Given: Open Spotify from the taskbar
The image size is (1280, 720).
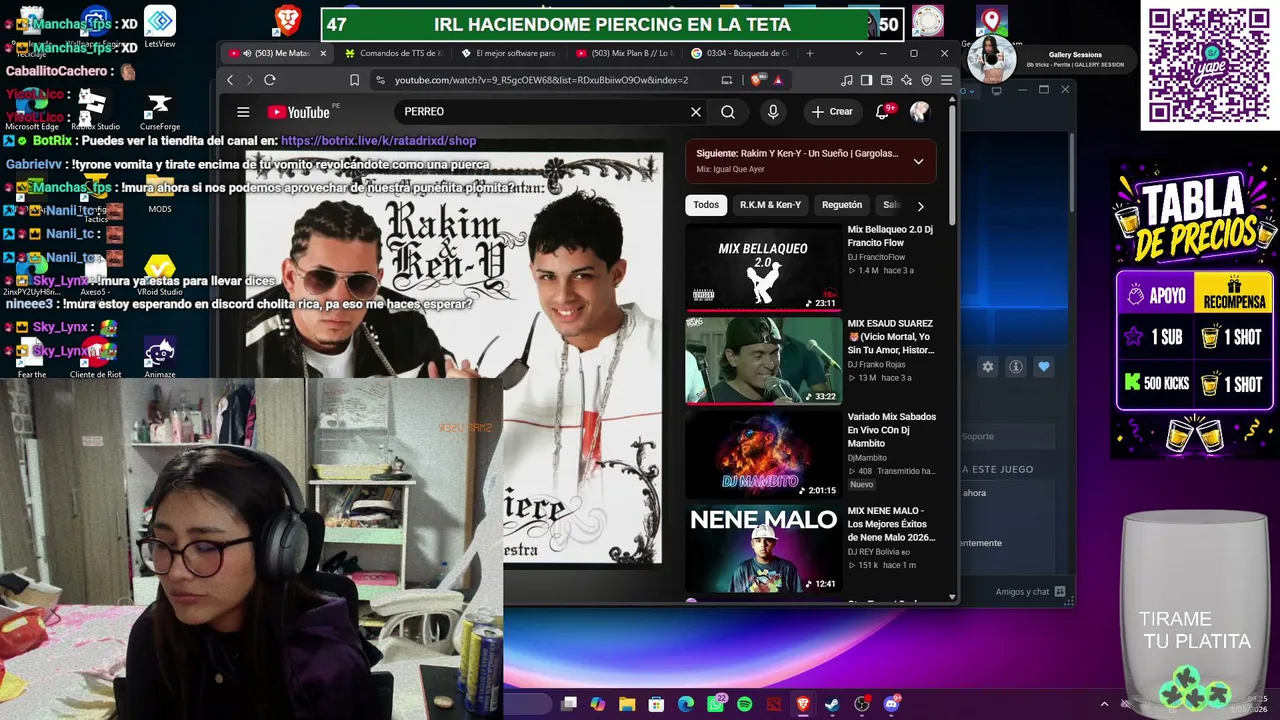Looking at the screenshot, I should pyautogui.click(x=745, y=704).
